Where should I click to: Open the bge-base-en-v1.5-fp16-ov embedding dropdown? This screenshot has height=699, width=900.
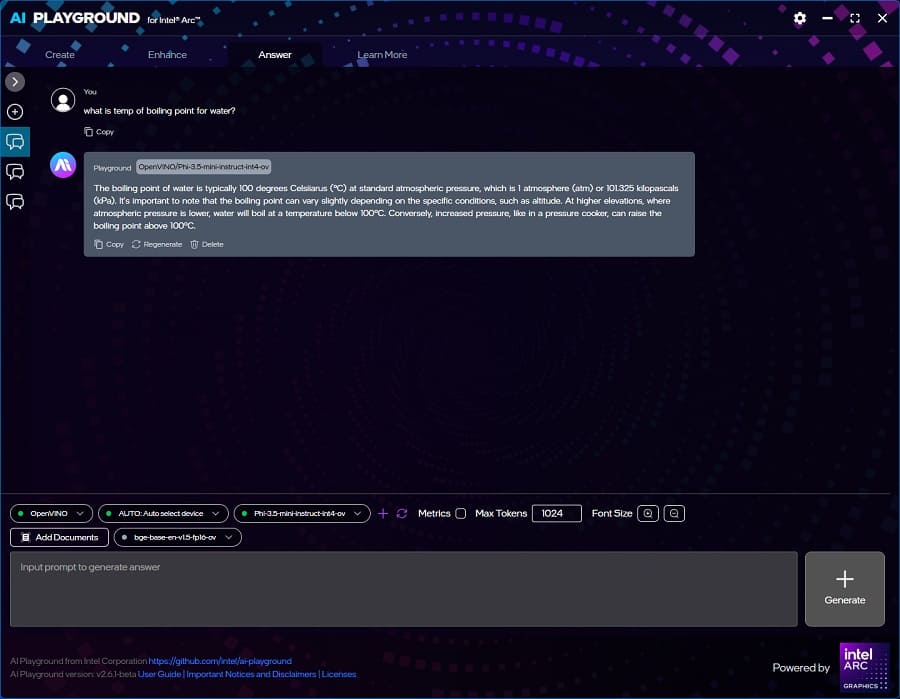pos(178,537)
